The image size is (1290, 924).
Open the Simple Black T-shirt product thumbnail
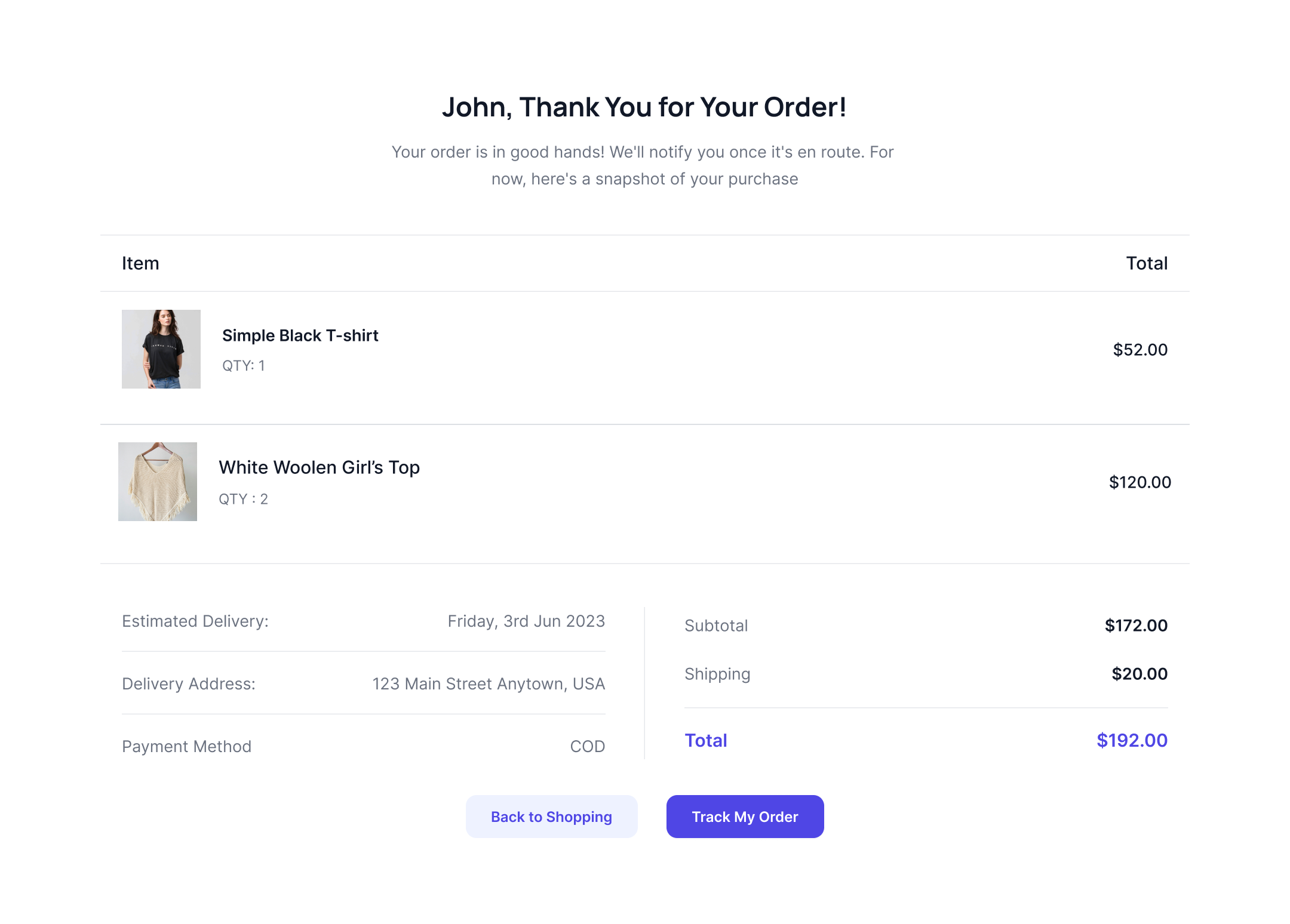[x=161, y=349]
